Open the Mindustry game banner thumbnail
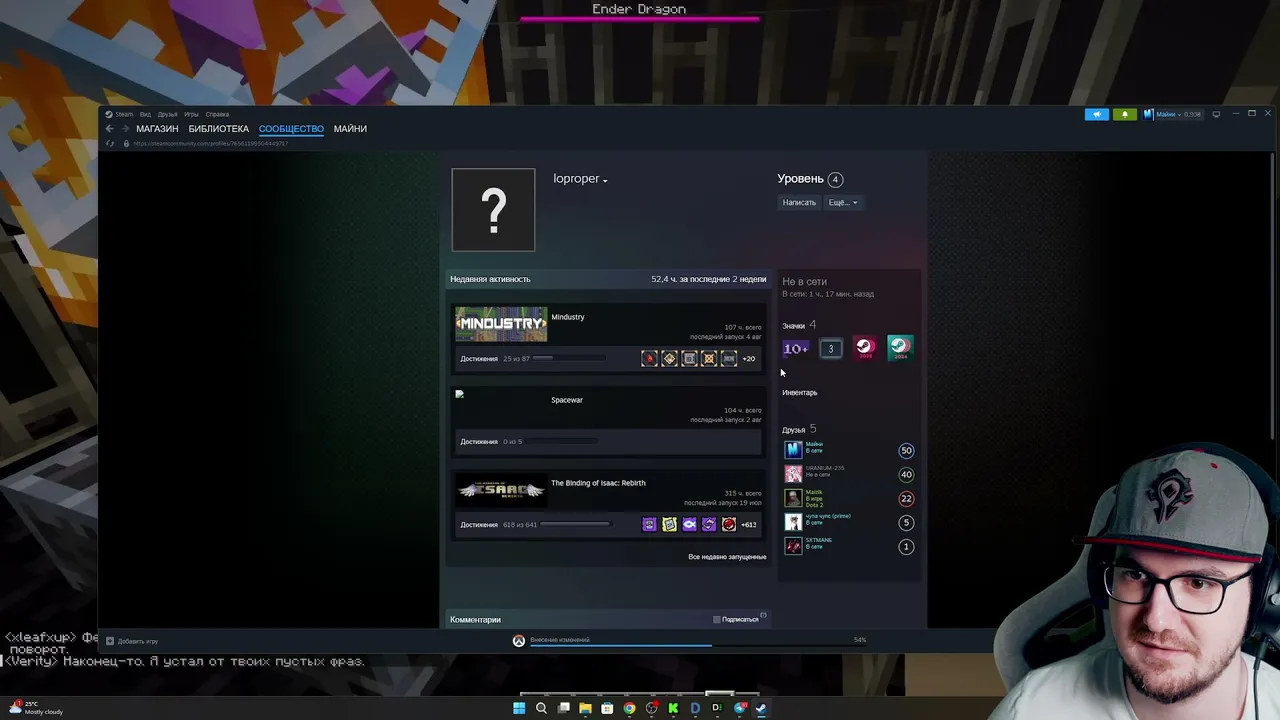Image resolution: width=1280 pixels, height=720 pixels. (x=501, y=324)
